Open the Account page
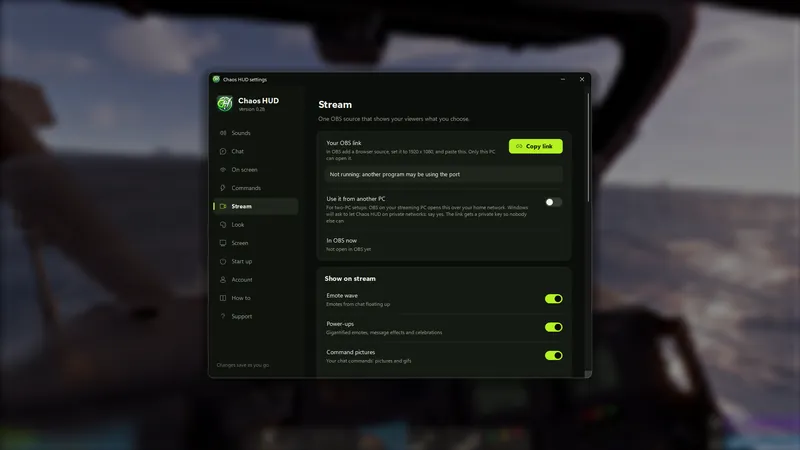 click(x=256, y=280)
